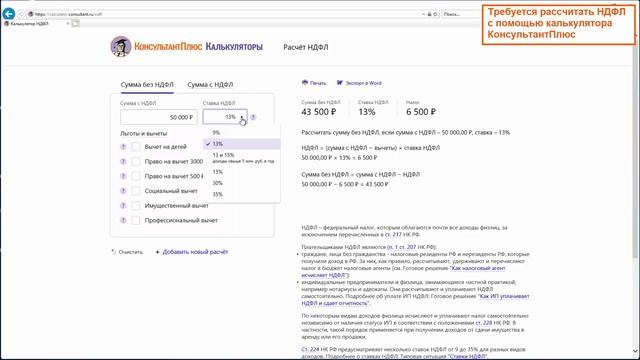The height and width of the screenshot is (360, 640).
Task: Open help icon for Профессиональный вычет
Action: (123, 220)
